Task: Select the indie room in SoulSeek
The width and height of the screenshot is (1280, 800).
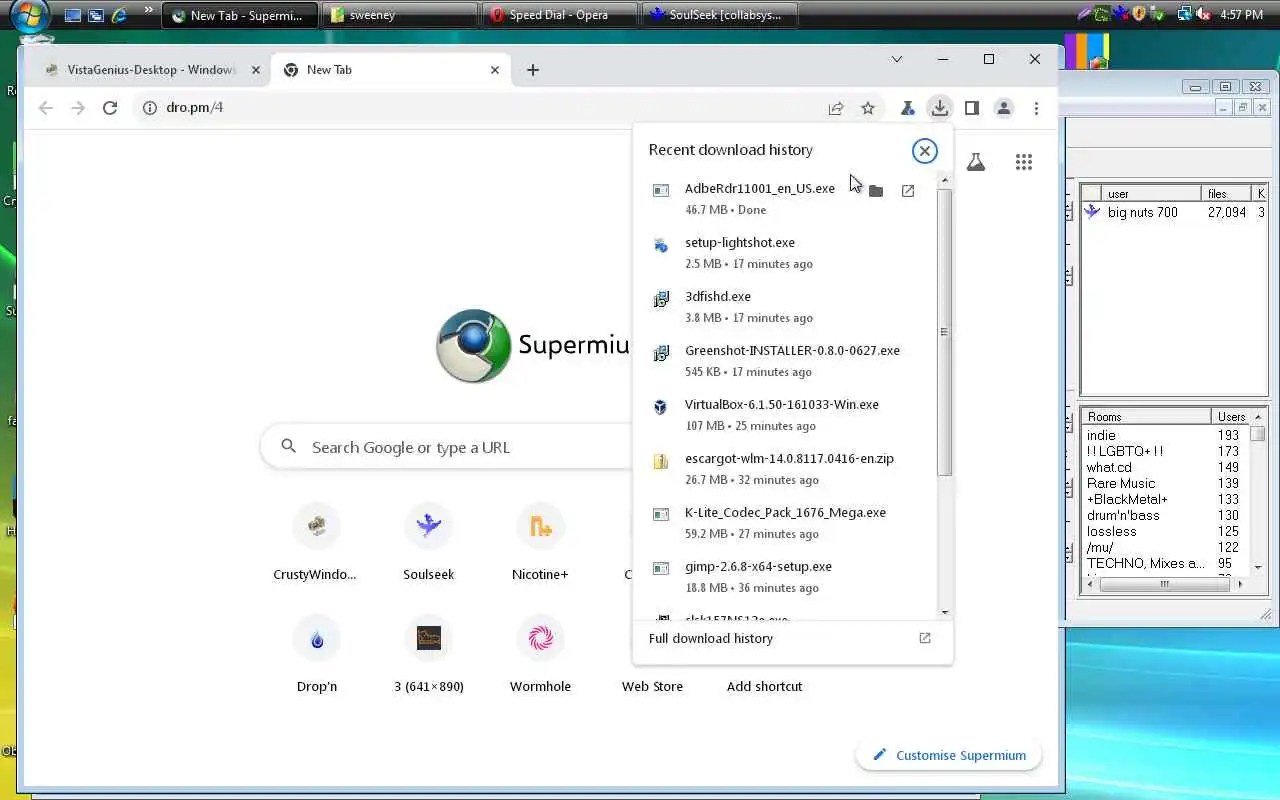Action: (x=1101, y=435)
